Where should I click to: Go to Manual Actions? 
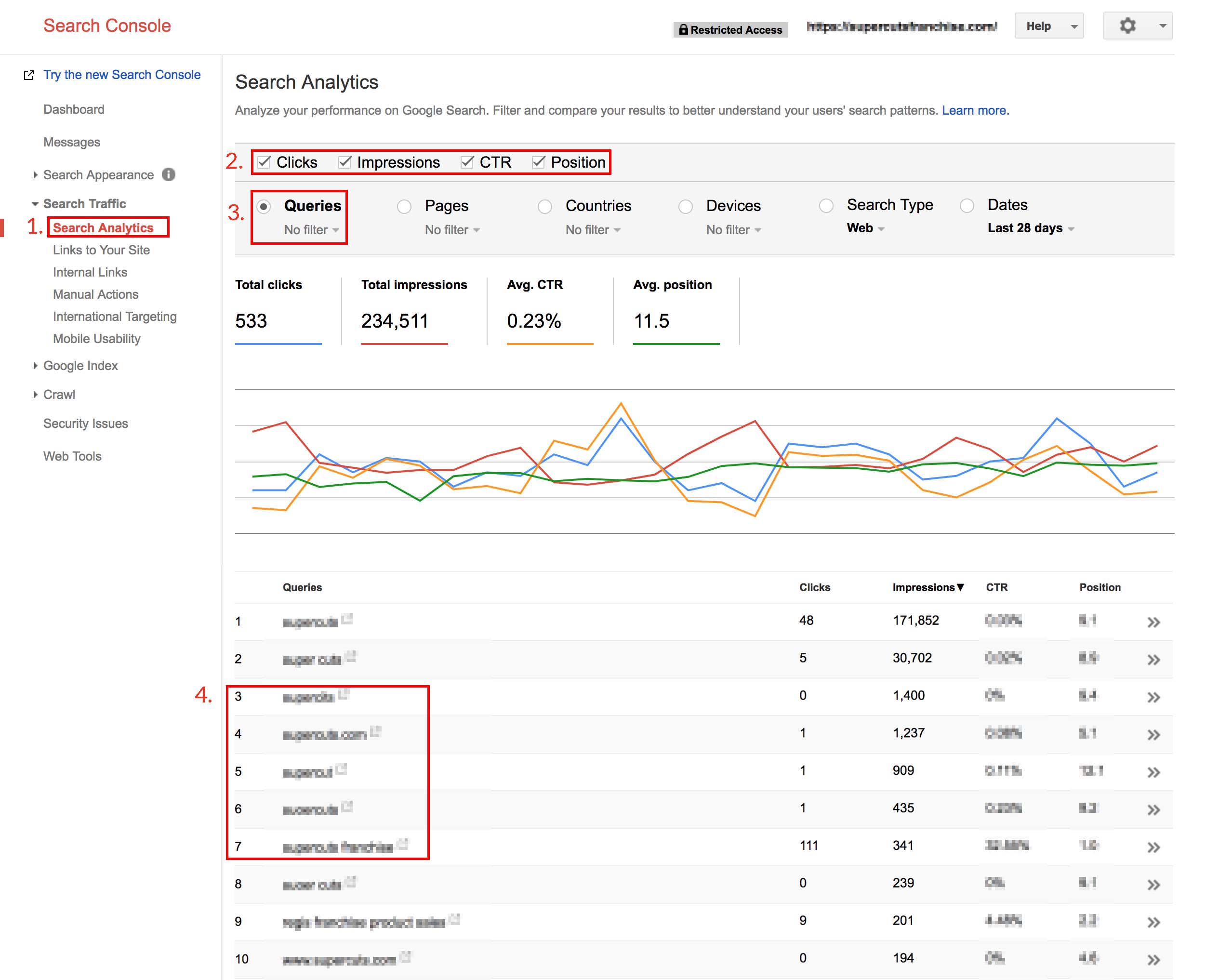click(95, 294)
